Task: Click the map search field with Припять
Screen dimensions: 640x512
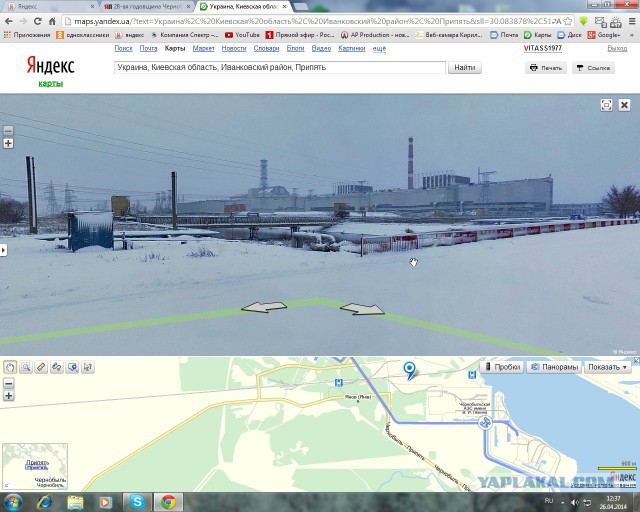Action: point(280,67)
